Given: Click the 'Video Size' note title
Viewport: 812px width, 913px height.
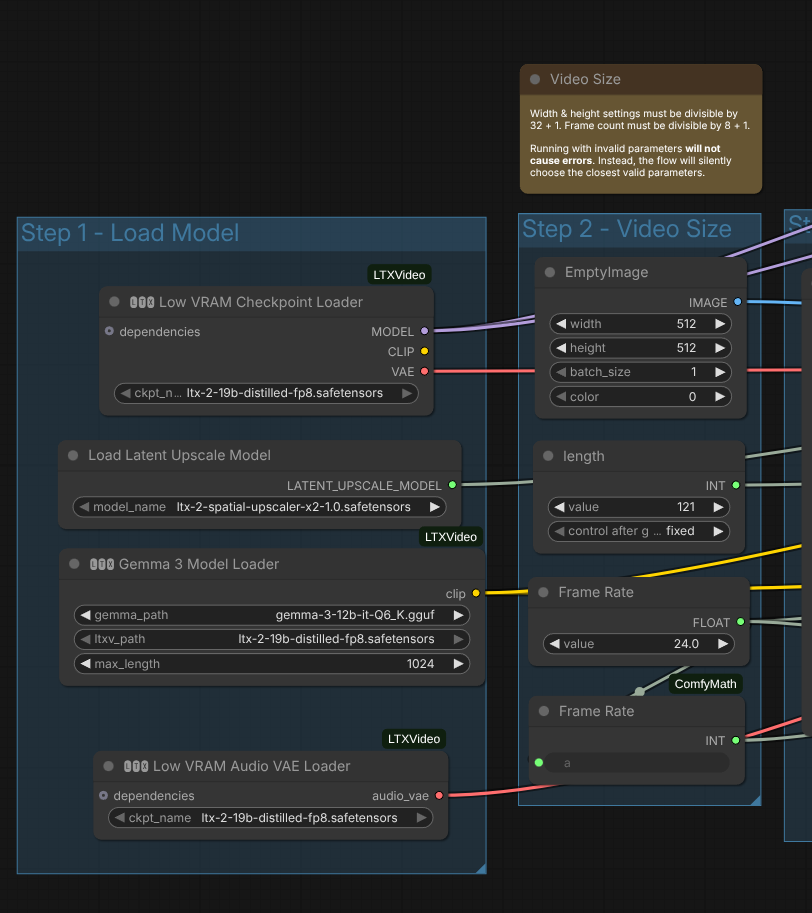Looking at the screenshot, I should pos(586,79).
